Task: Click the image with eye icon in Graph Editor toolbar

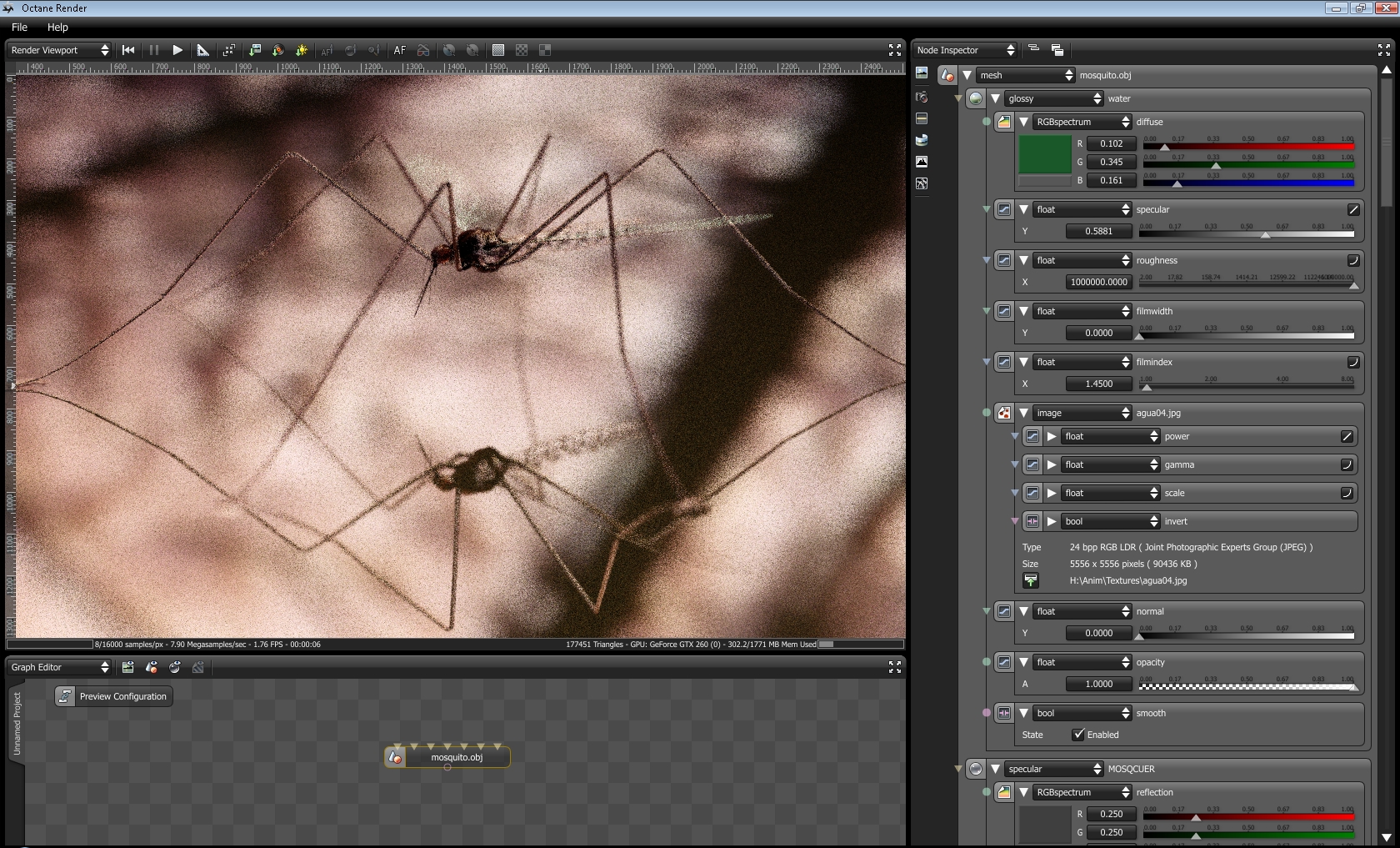Action: tap(127, 667)
